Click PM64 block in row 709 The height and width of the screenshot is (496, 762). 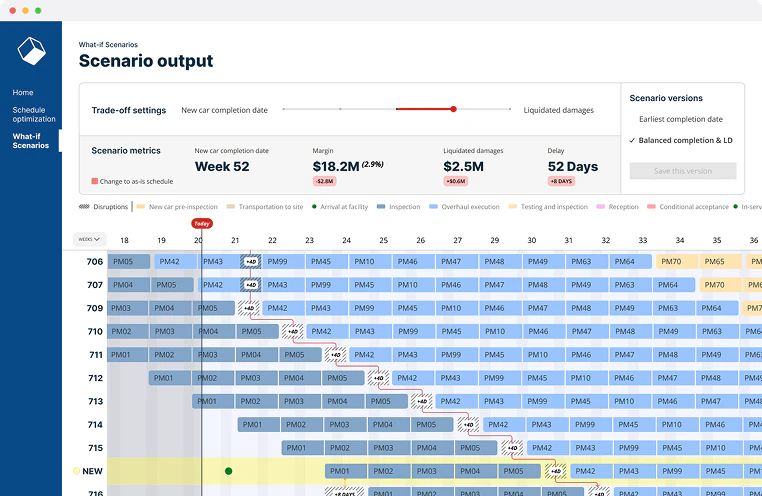pyautogui.click(x=717, y=308)
